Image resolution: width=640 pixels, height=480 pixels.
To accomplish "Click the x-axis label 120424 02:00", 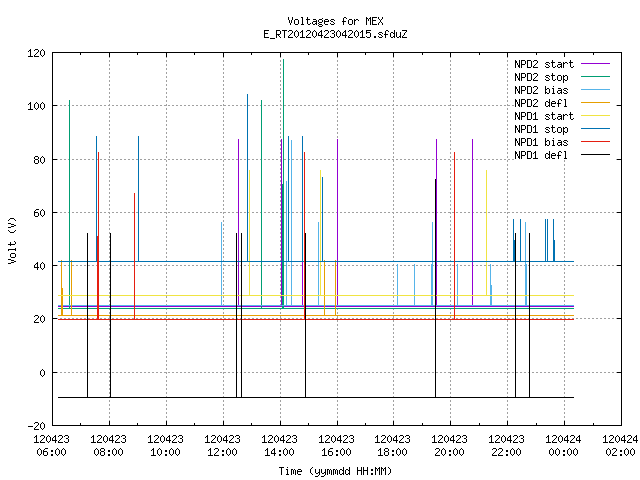I will pyautogui.click(x=620, y=446).
